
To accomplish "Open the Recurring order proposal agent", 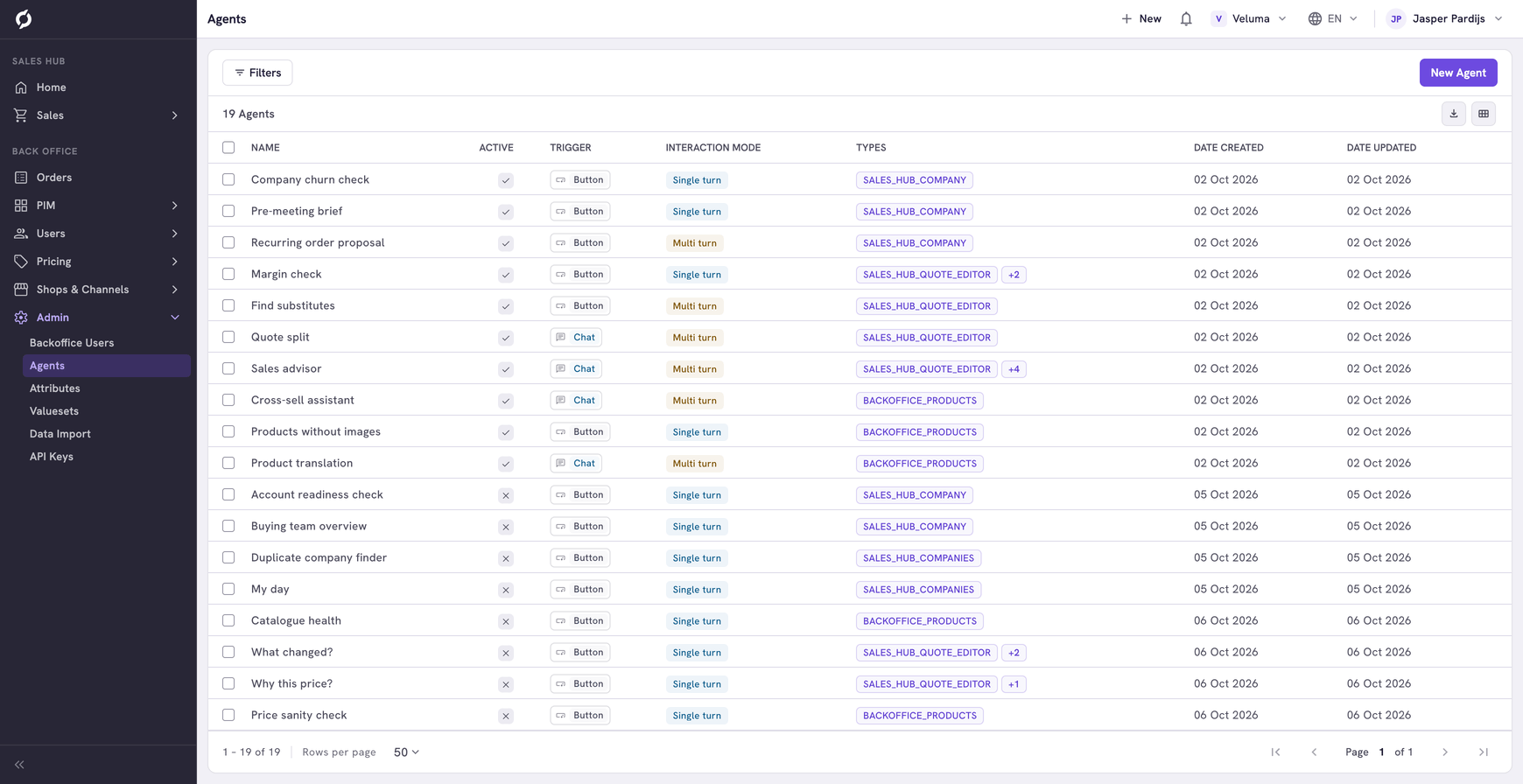I will (x=318, y=242).
